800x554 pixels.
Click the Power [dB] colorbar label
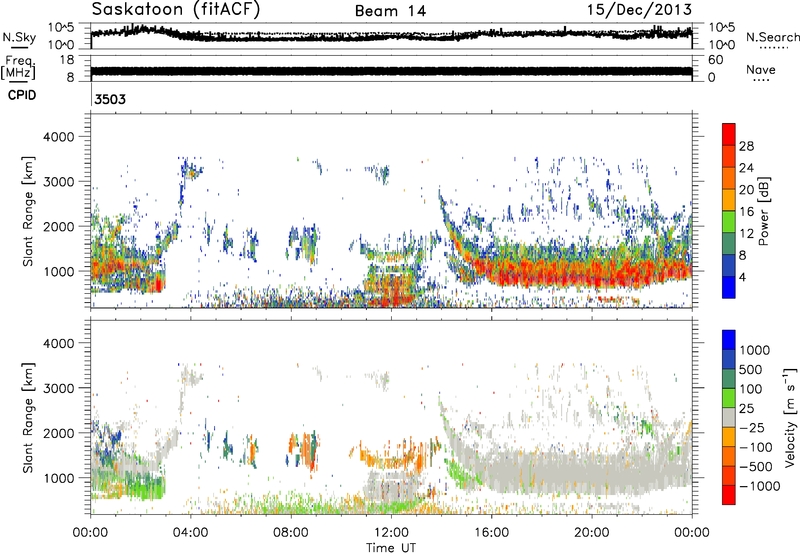[763, 211]
